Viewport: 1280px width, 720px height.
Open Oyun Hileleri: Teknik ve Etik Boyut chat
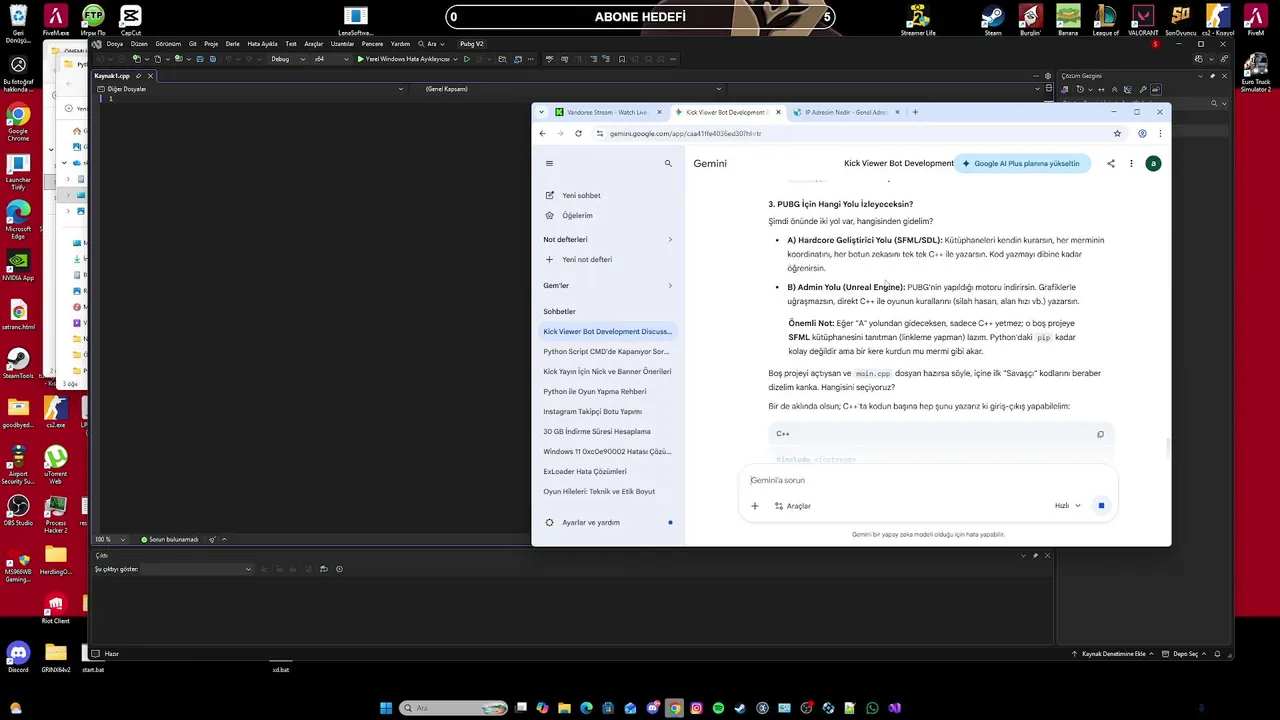tap(608, 491)
